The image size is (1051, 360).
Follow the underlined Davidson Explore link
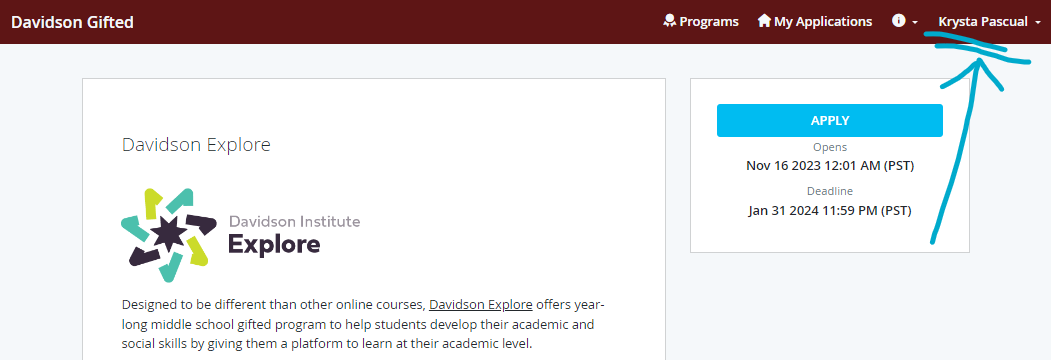[481, 305]
